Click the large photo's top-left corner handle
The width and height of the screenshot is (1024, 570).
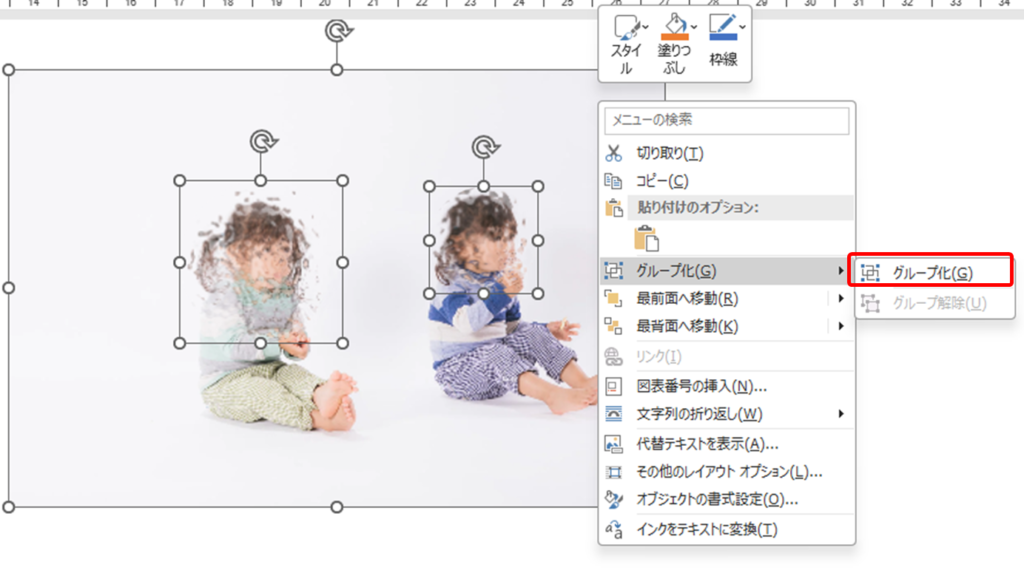point(8,70)
